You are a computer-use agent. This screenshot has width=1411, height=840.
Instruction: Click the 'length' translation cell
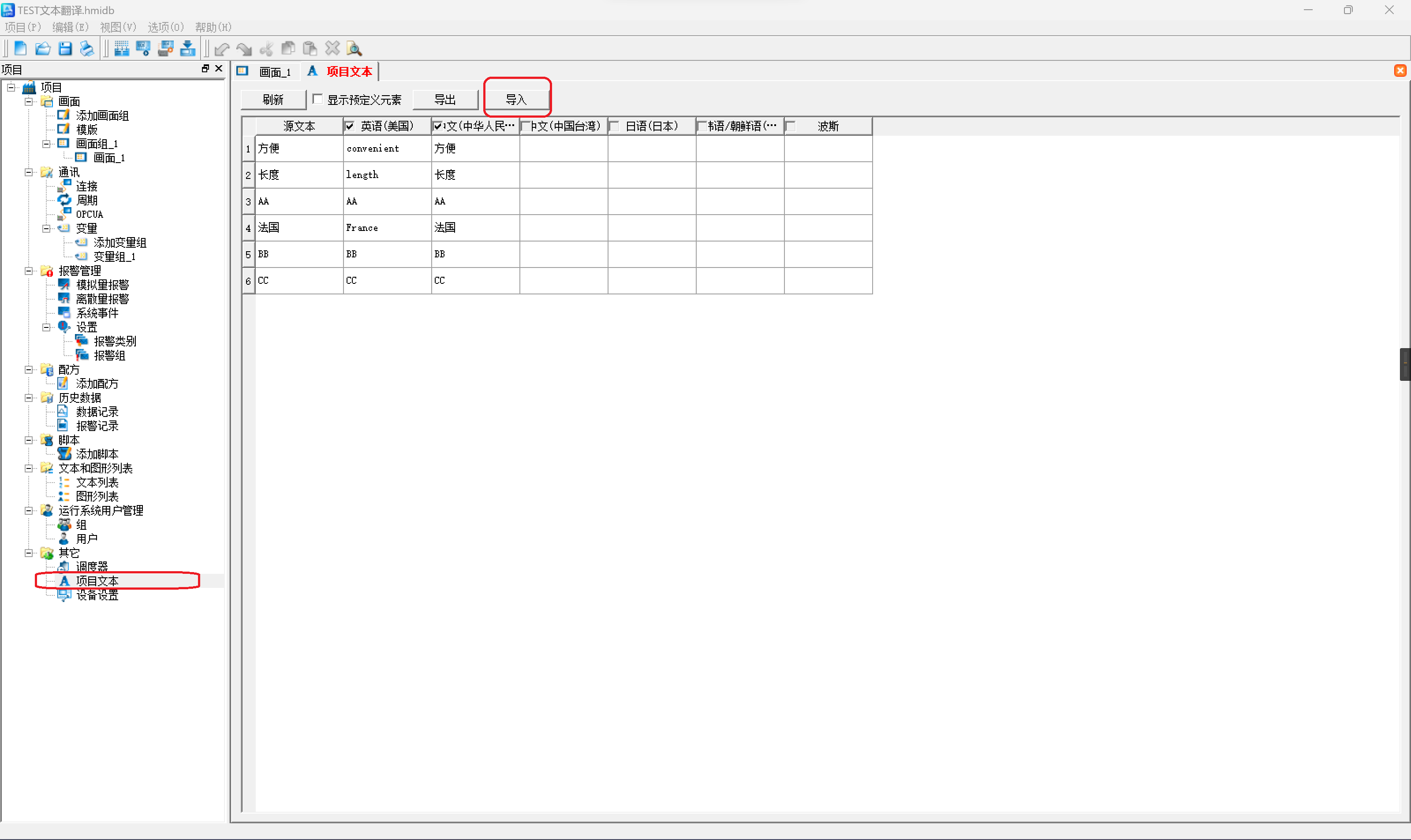tap(387, 175)
